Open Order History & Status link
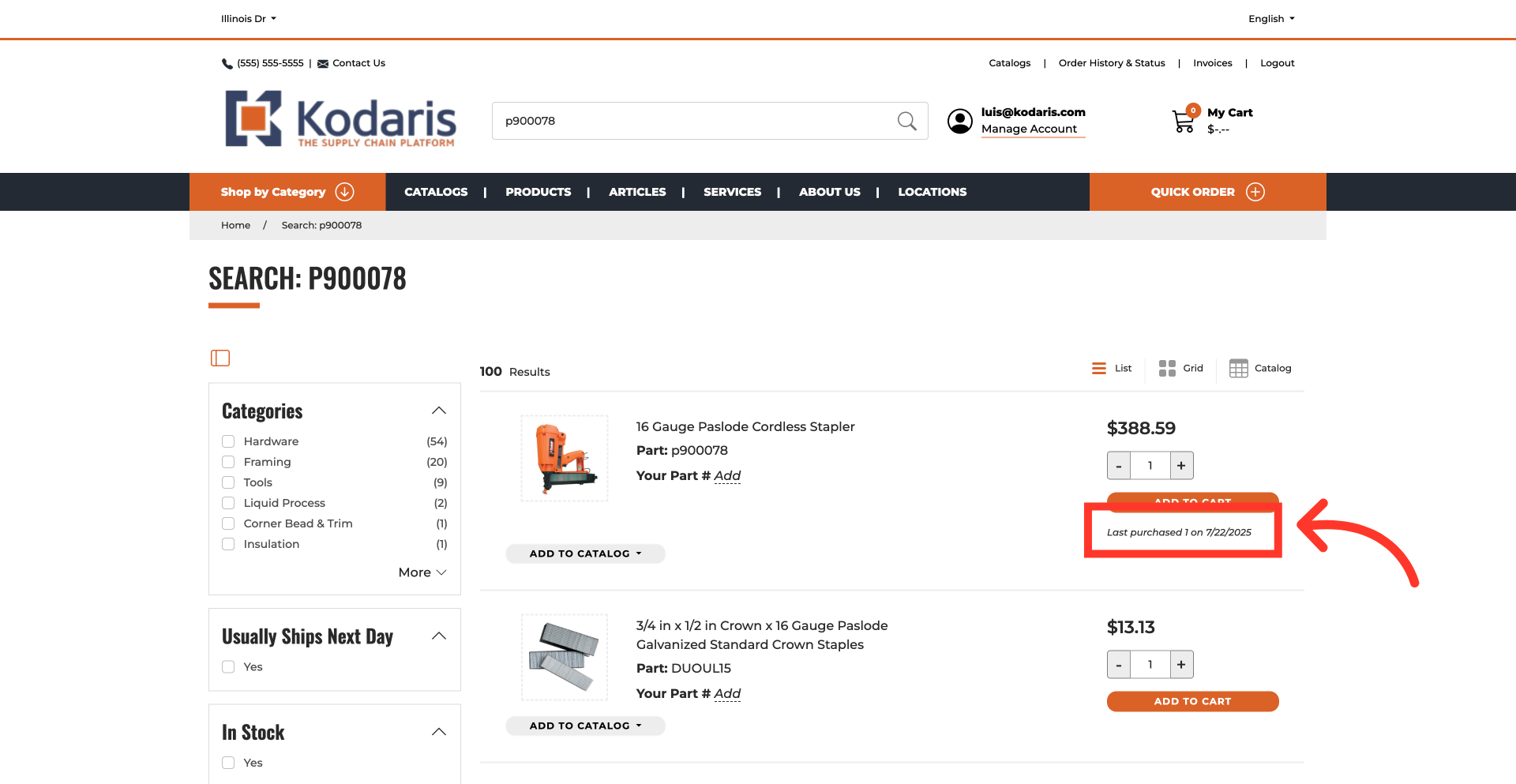1516x784 pixels. click(1112, 63)
